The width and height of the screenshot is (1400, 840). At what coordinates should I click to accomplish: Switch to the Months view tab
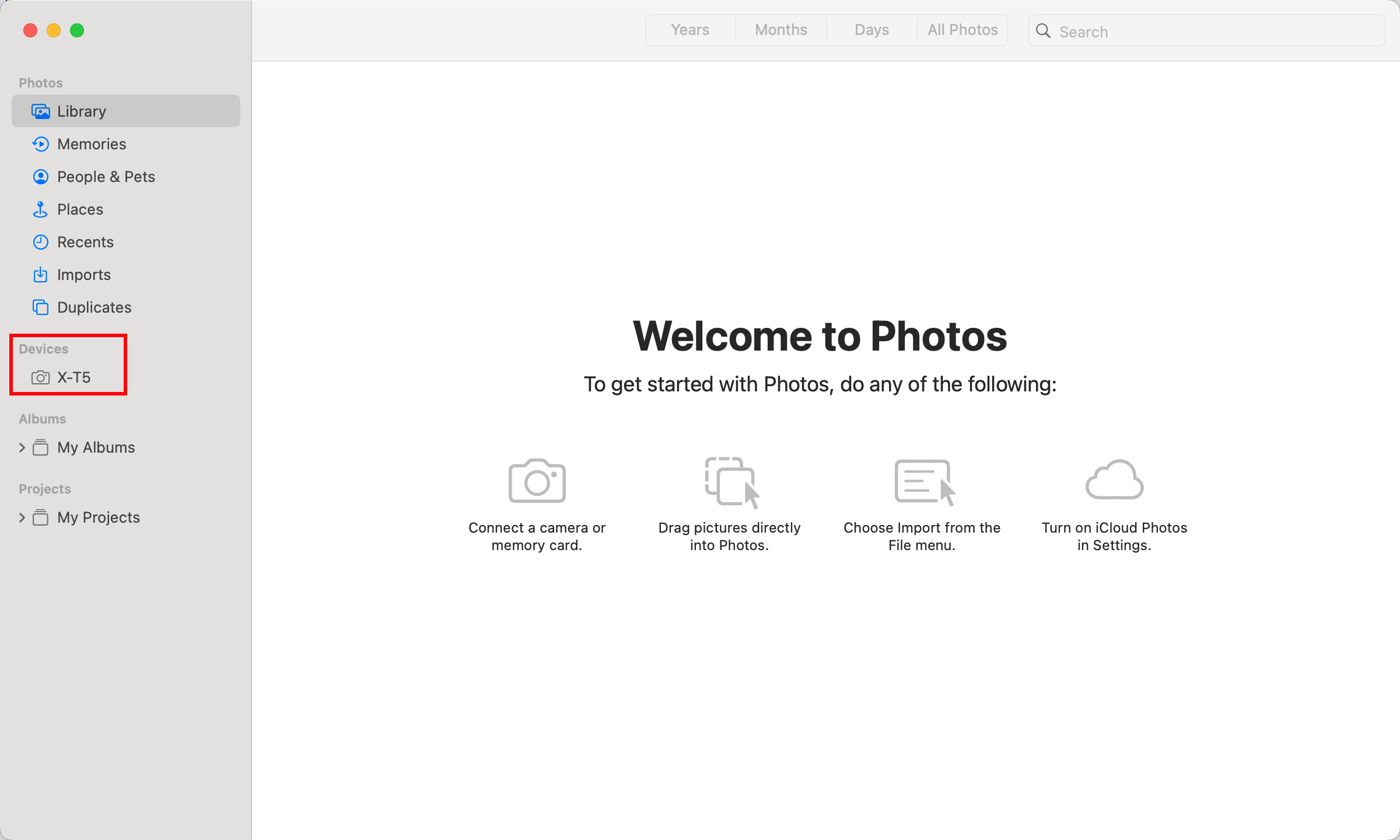pyautogui.click(x=780, y=30)
